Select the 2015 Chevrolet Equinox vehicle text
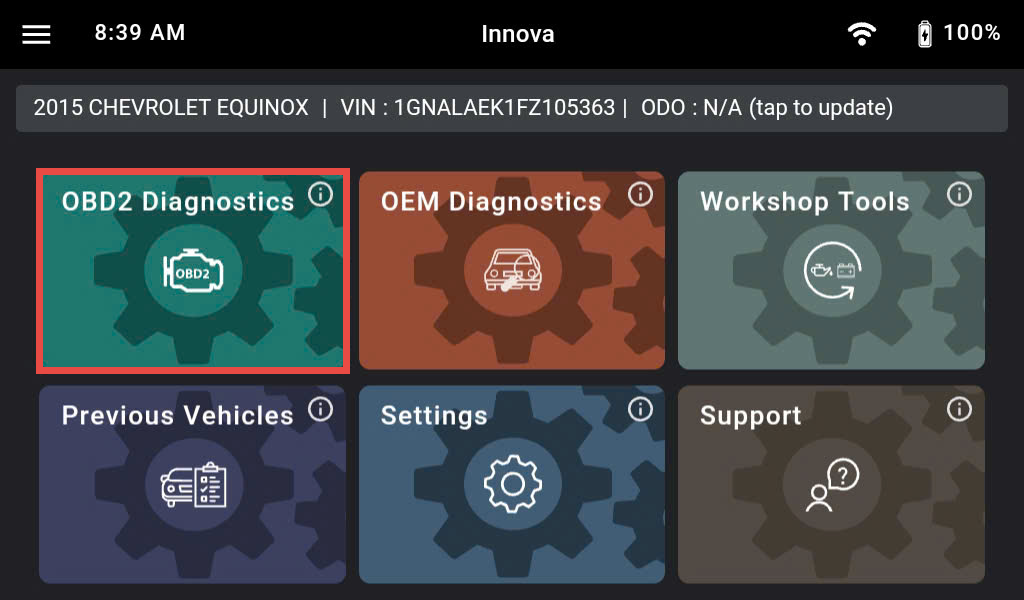 171,108
